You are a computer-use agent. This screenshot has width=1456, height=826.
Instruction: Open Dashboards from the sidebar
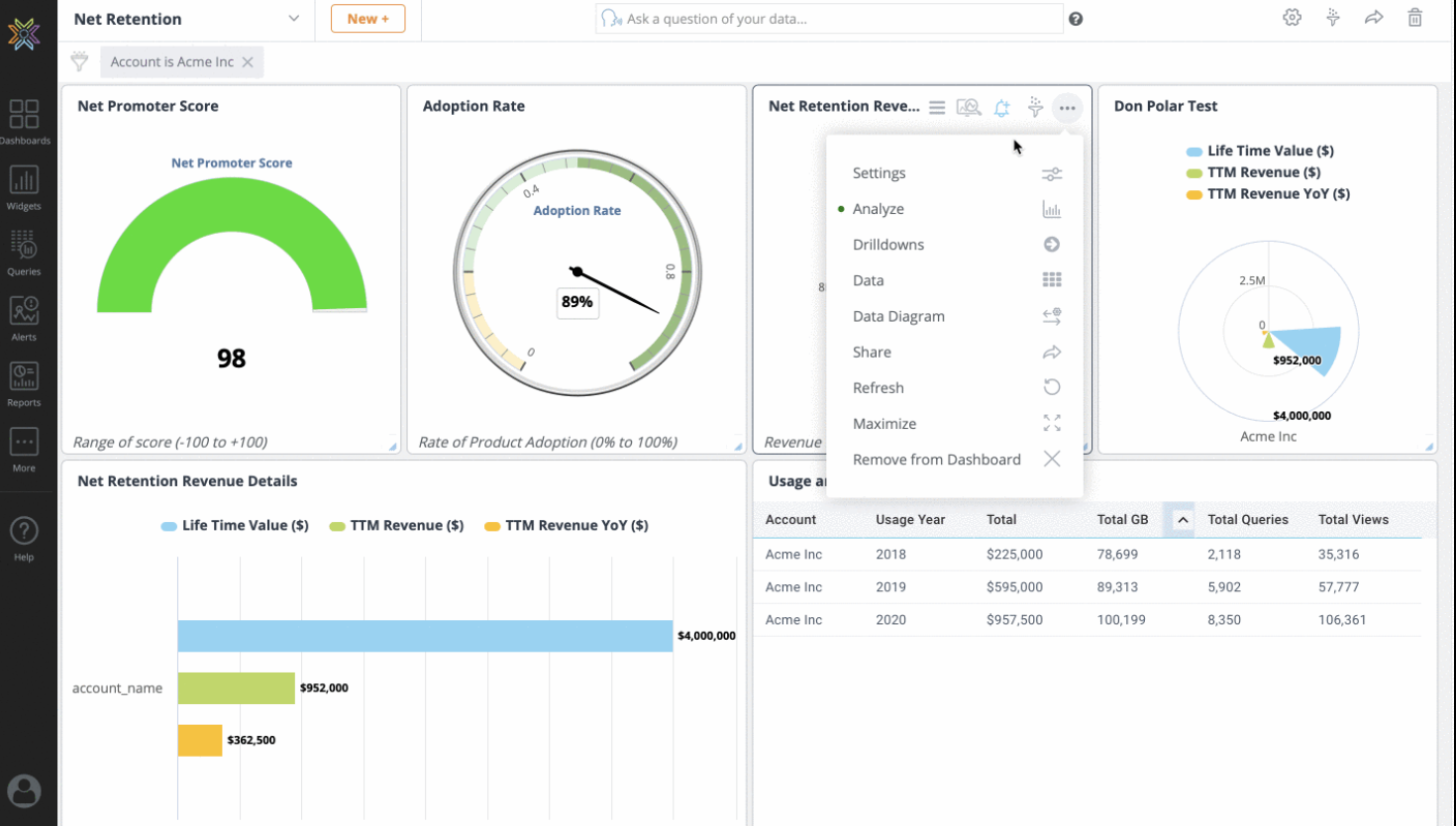pyautogui.click(x=25, y=122)
